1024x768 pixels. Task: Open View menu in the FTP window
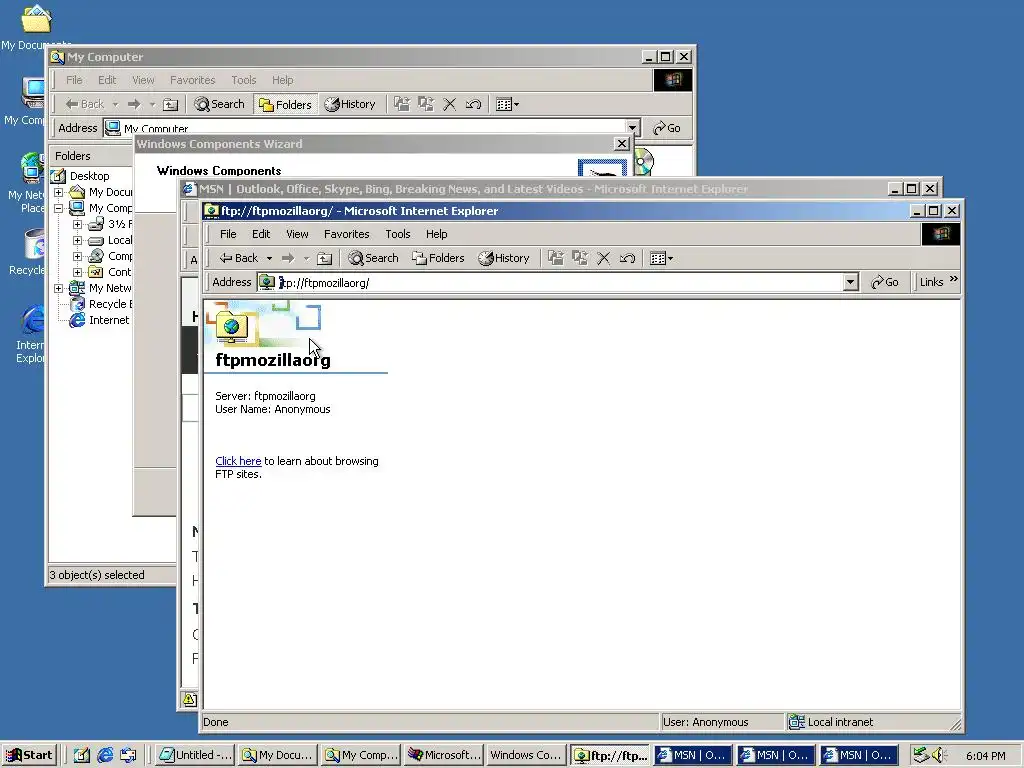(297, 234)
